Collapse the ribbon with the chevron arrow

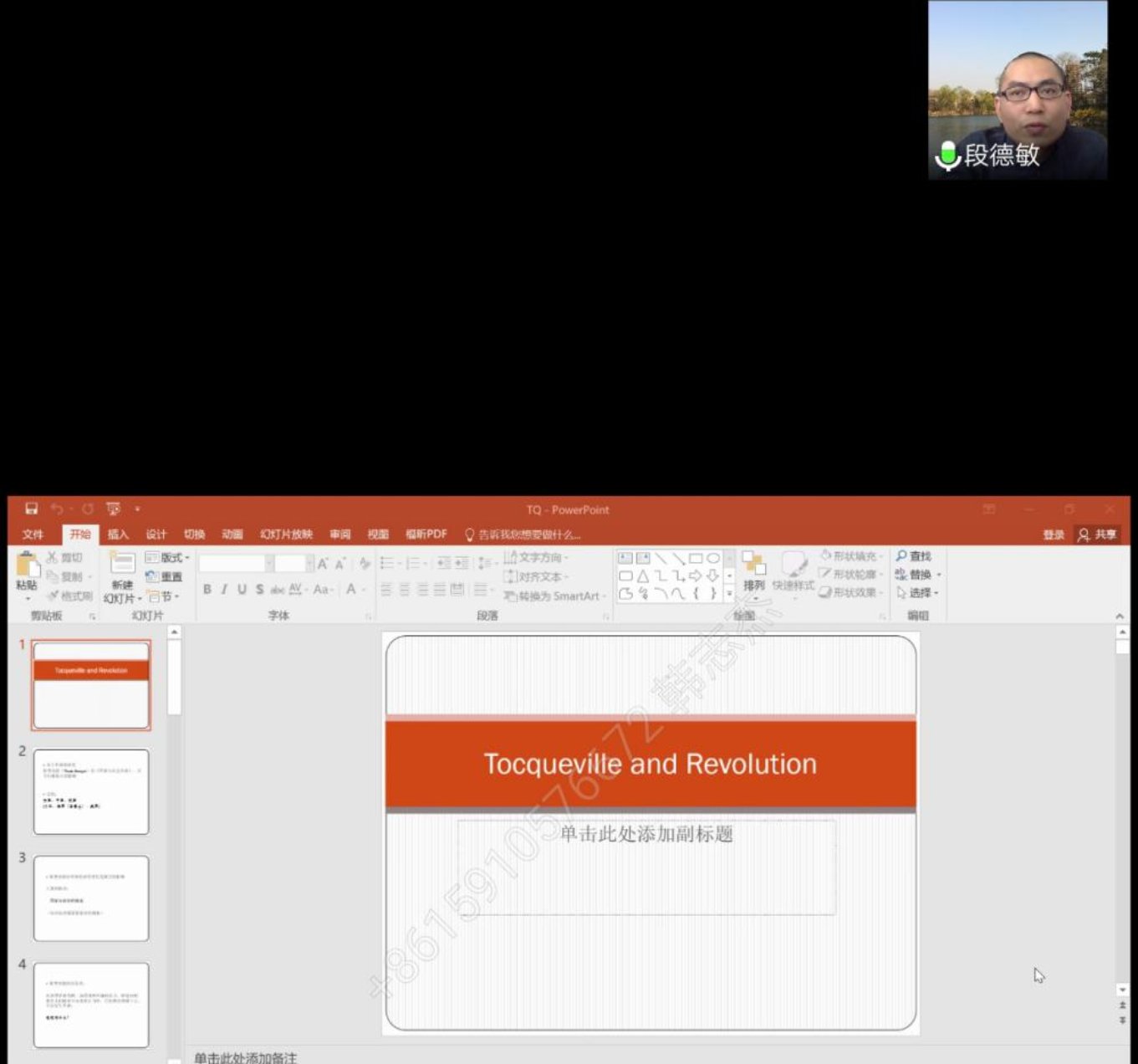click(x=1120, y=616)
